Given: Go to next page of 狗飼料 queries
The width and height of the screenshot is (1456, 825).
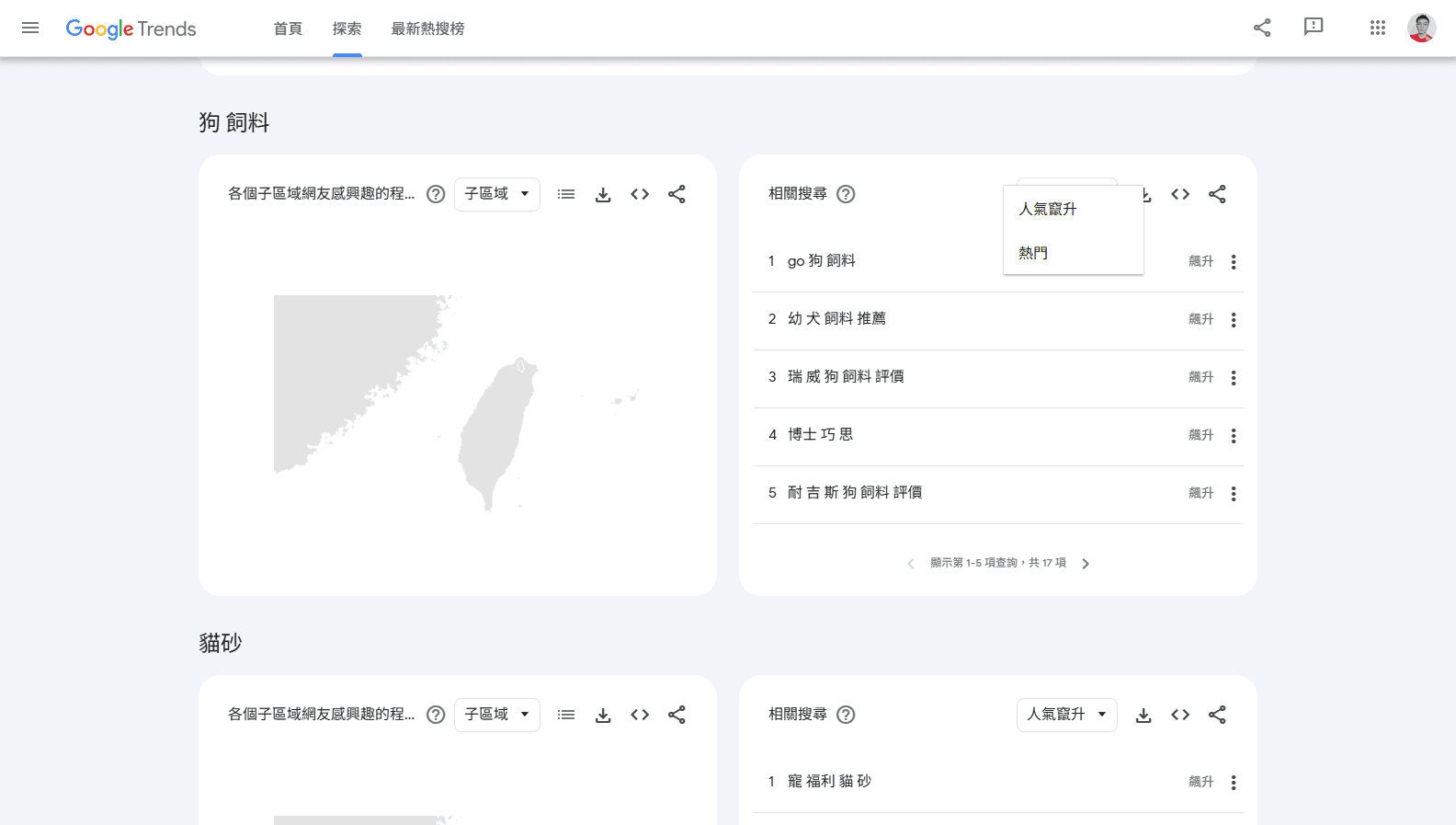Looking at the screenshot, I should (x=1086, y=564).
